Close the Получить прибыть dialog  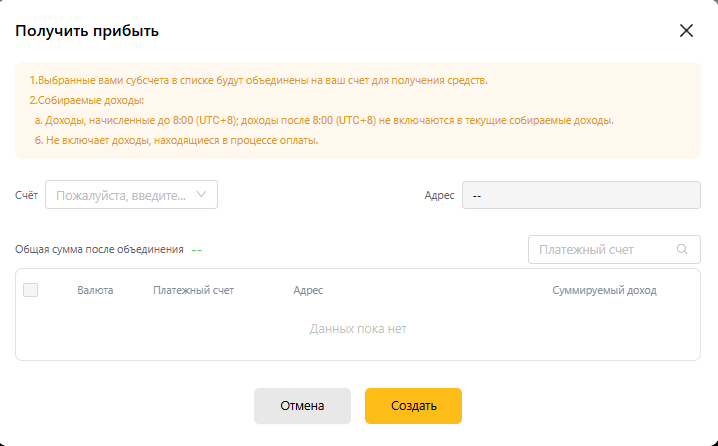coord(686,30)
